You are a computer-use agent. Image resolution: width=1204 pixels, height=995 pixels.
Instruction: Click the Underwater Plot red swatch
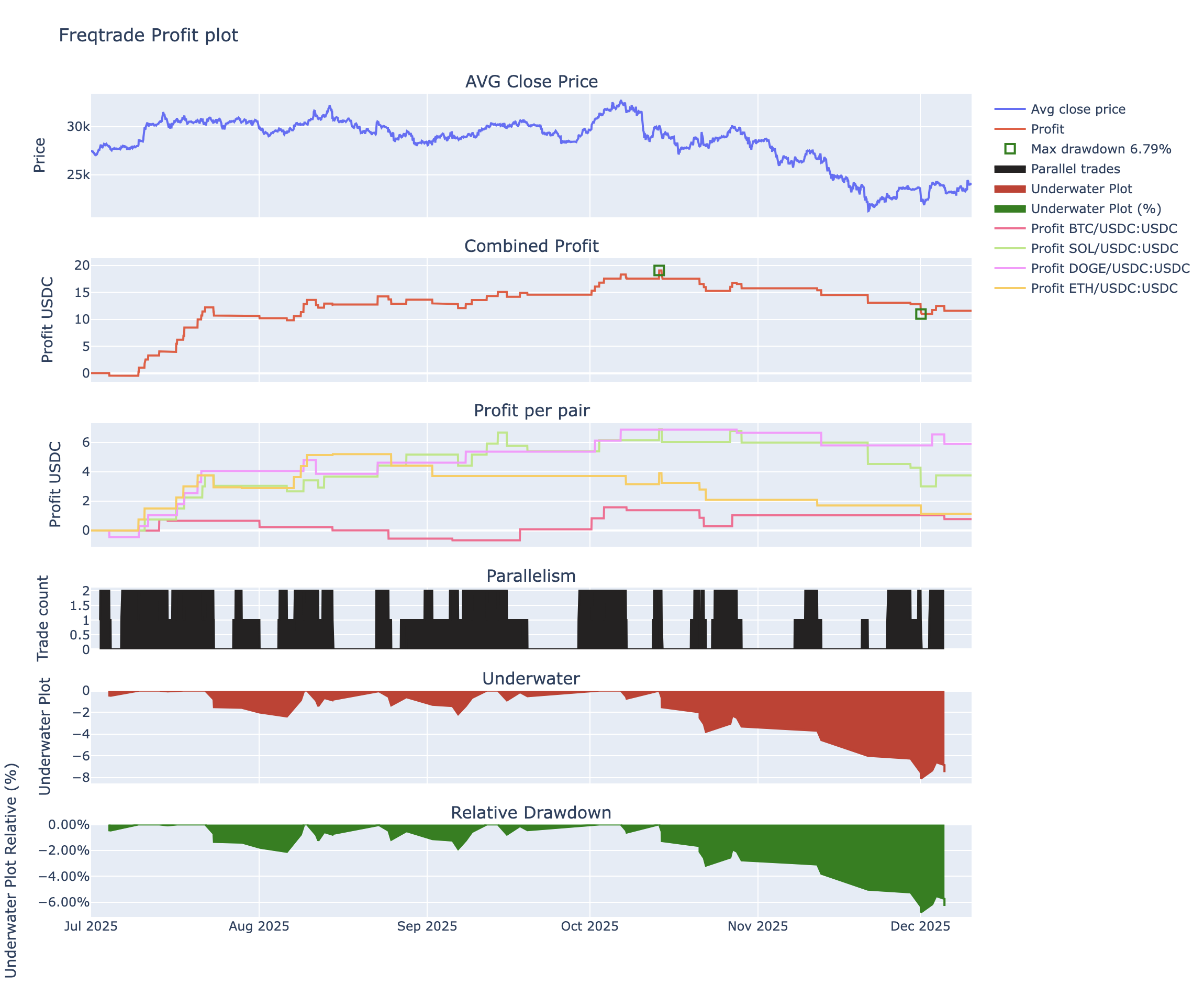pos(1010,189)
